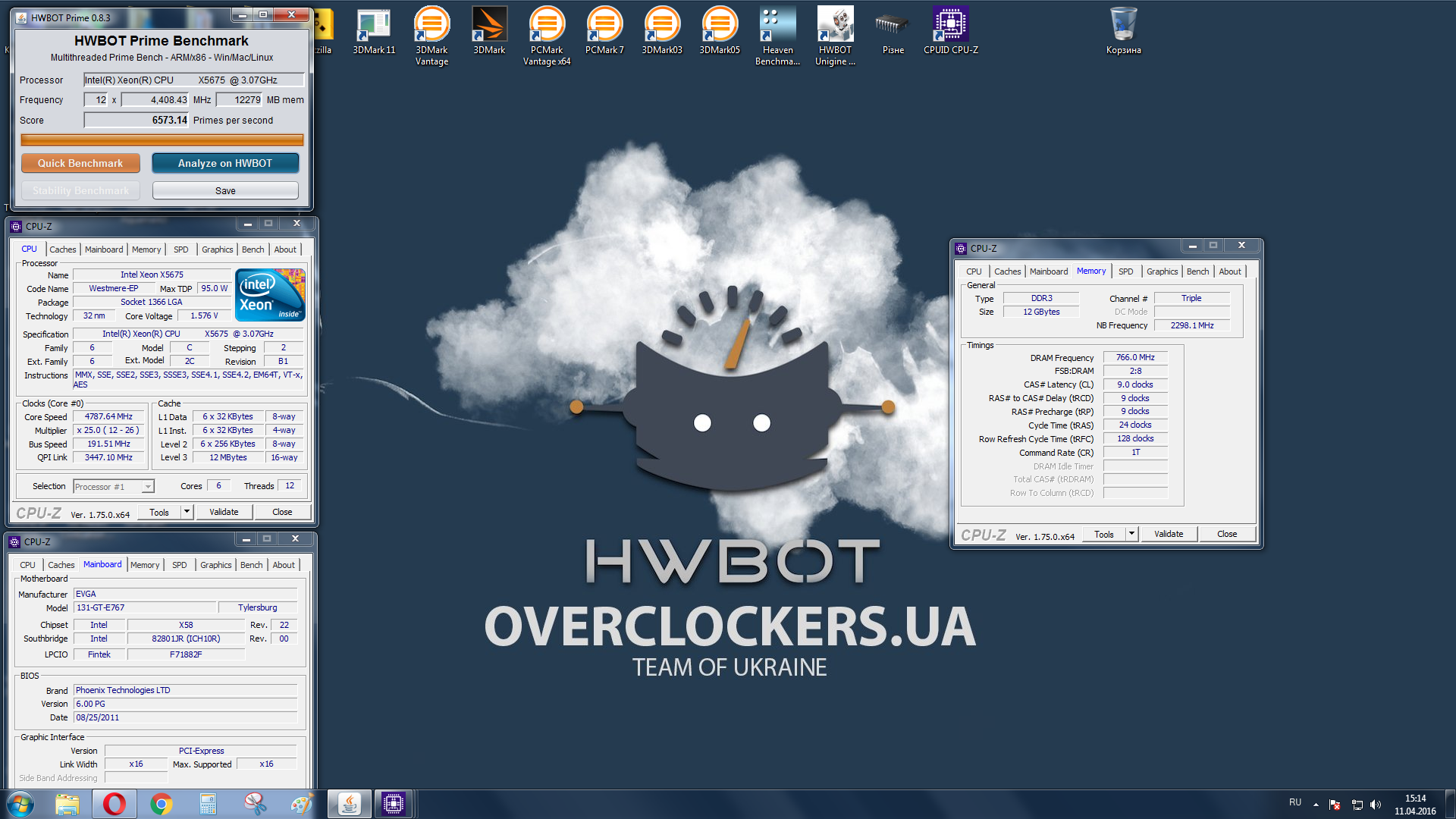Click NB Frequency value 2298.1 MHz
Viewport: 1456px width, 819px height.
1191,325
